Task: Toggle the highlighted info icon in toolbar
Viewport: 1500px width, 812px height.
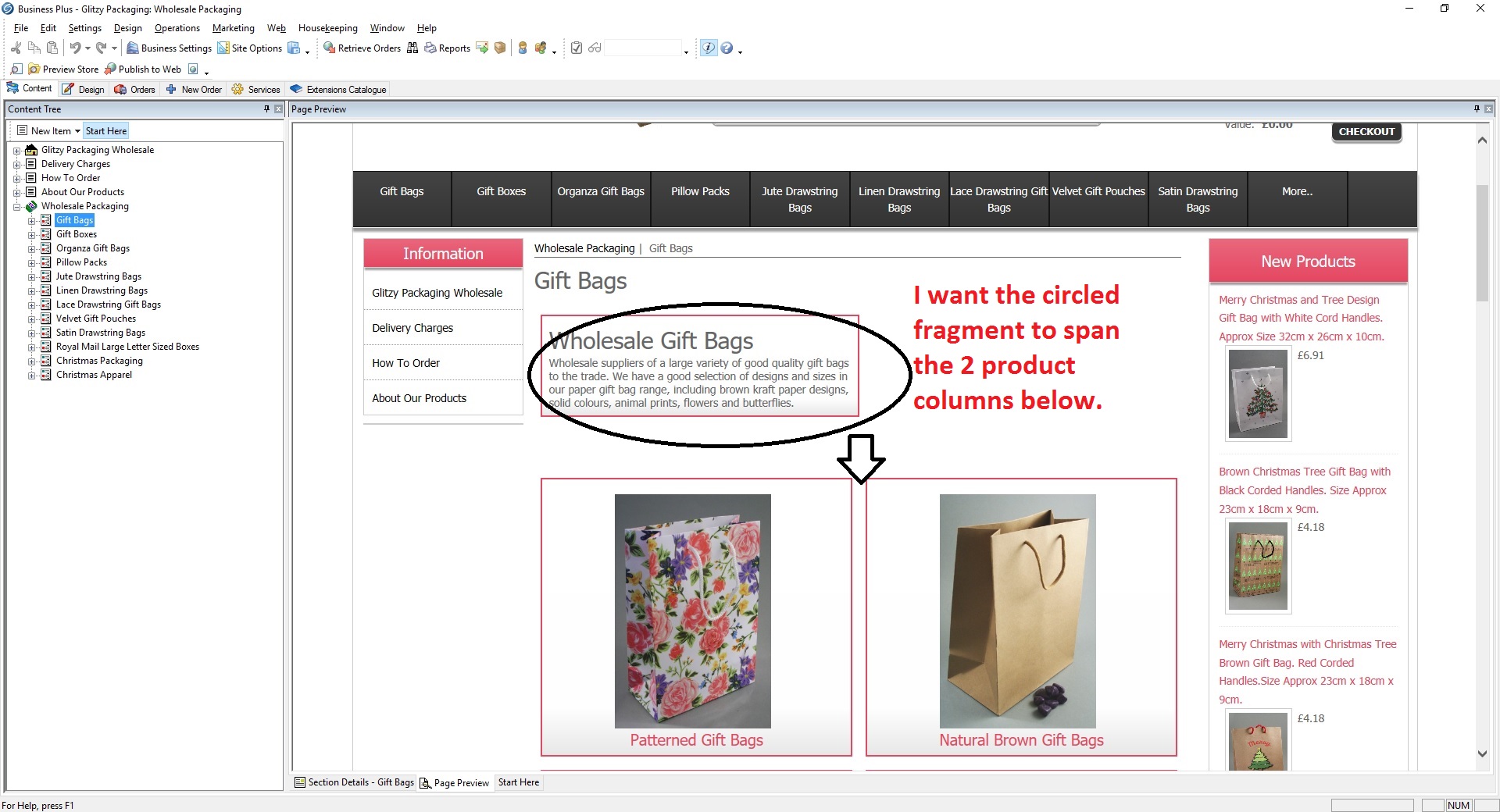Action: pyautogui.click(x=708, y=48)
